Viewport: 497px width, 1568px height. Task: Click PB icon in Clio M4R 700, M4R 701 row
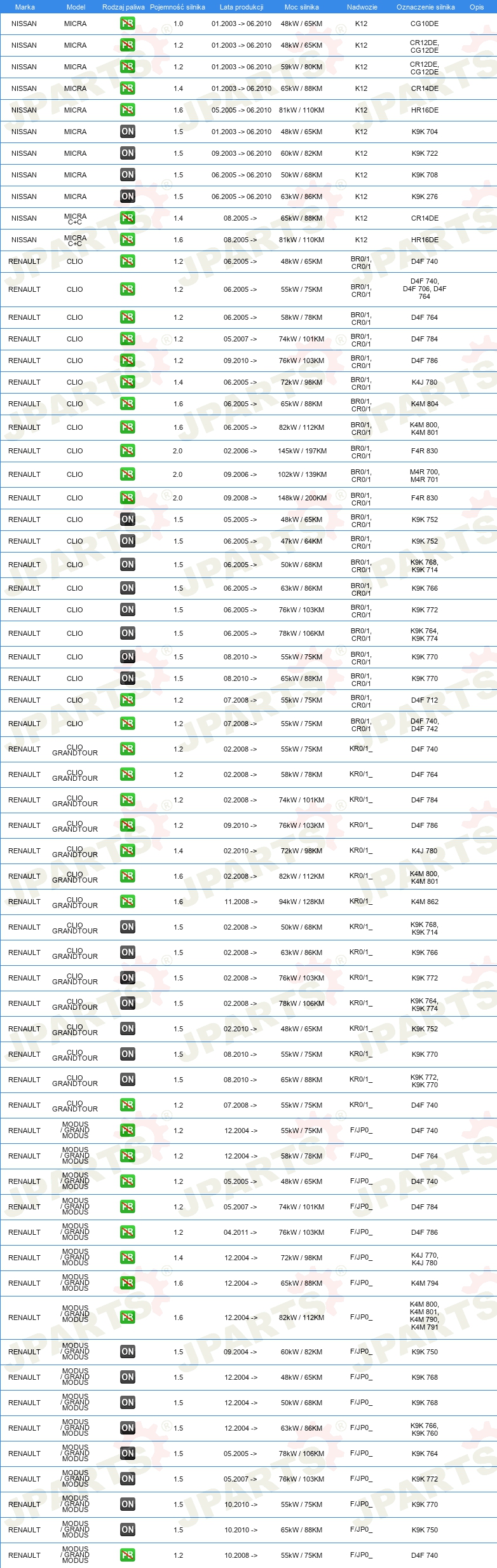(x=127, y=474)
